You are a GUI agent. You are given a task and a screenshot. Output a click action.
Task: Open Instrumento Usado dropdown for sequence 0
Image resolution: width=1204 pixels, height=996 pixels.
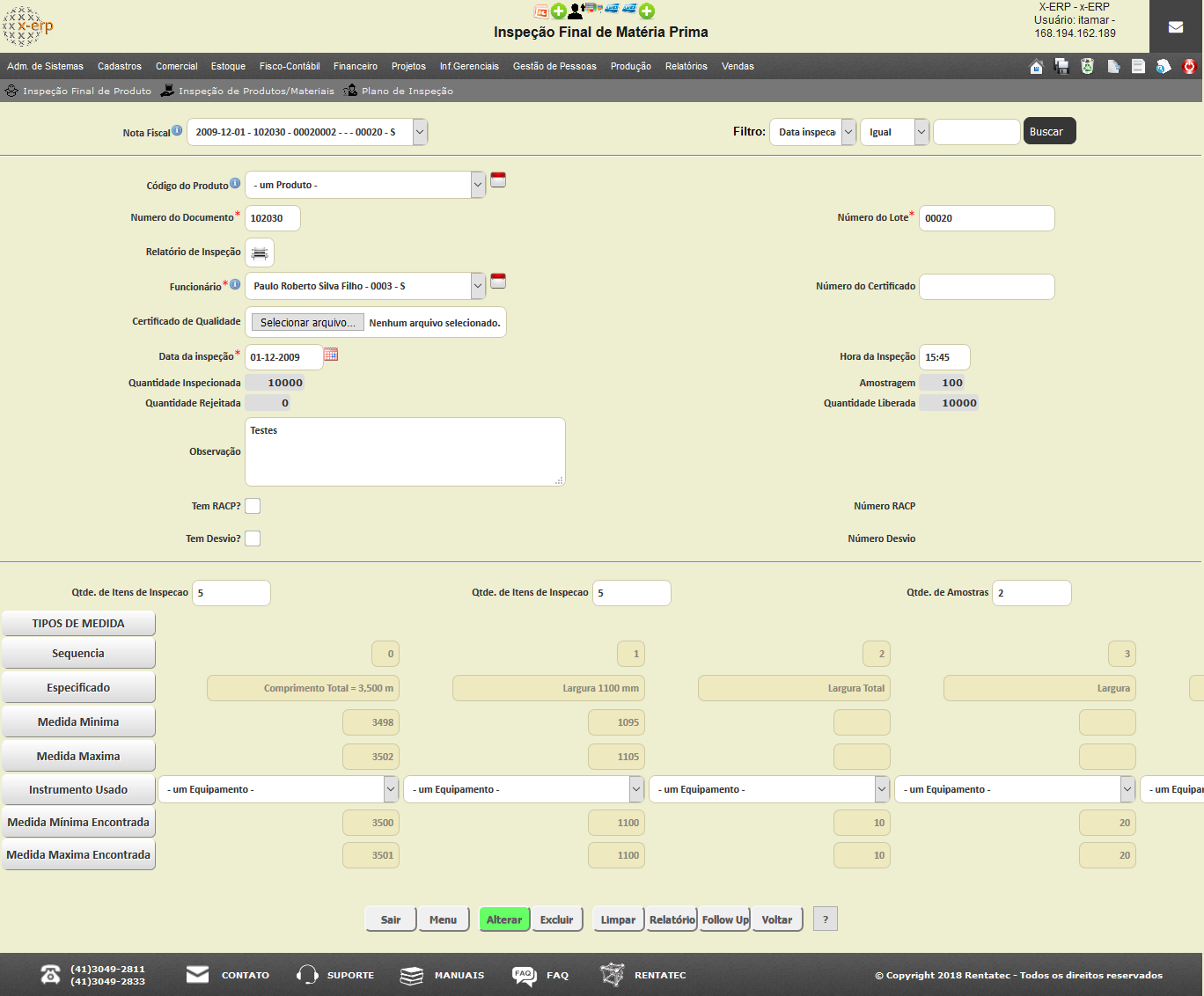click(x=278, y=789)
